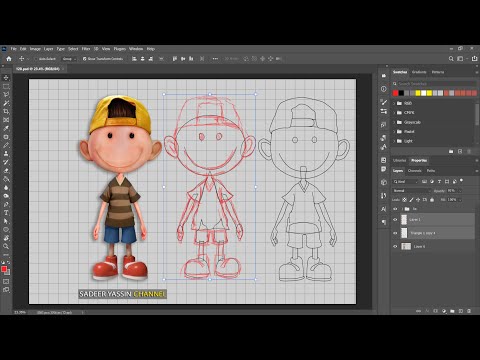Toggle visibility of Triangle 1 copy layer
The height and width of the screenshot is (360, 480).
(x=395, y=233)
